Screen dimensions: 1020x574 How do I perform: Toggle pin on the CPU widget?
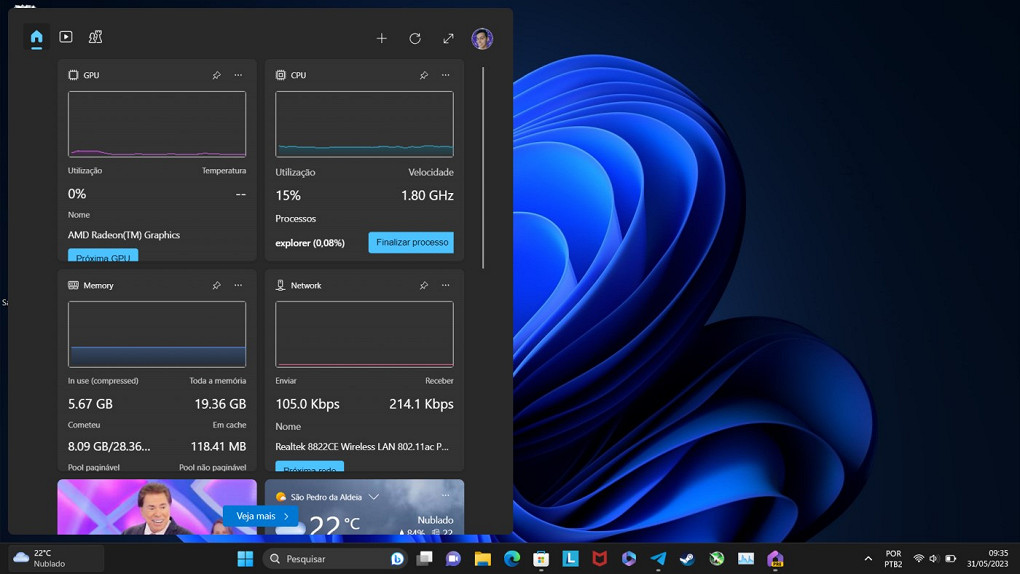(x=424, y=75)
